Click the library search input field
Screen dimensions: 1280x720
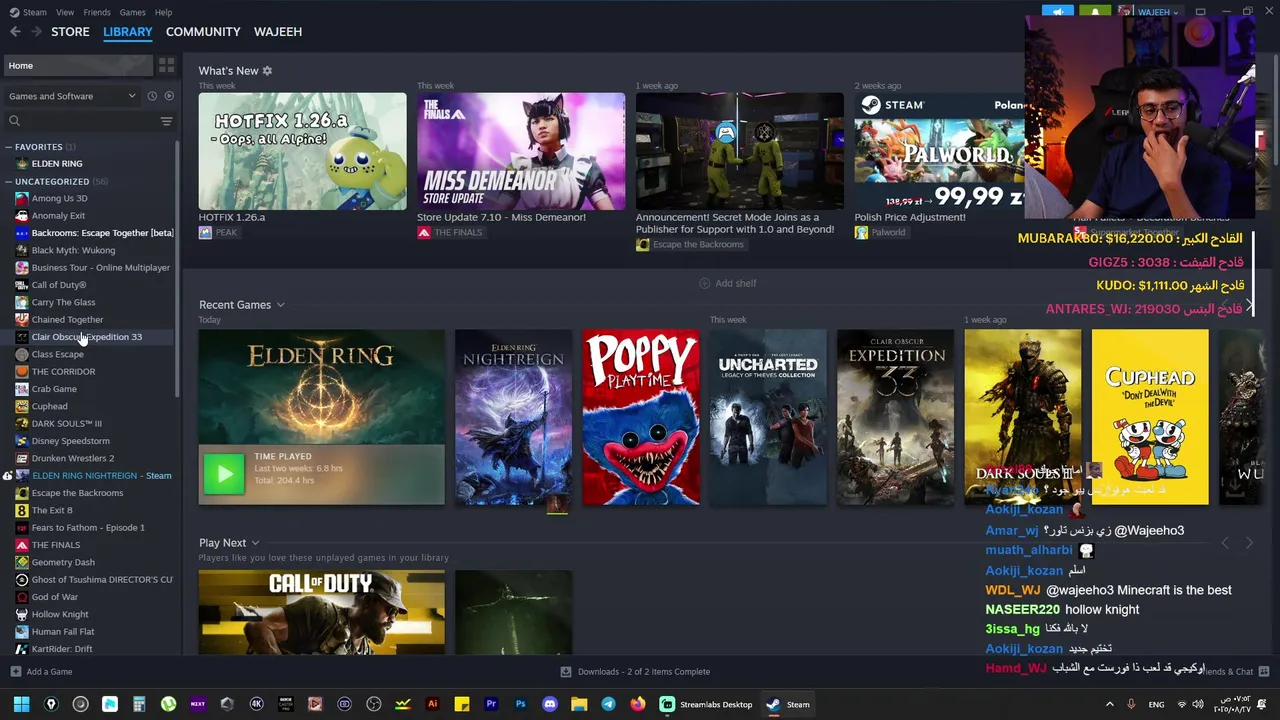pyautogui.click(x=90, y=121)
